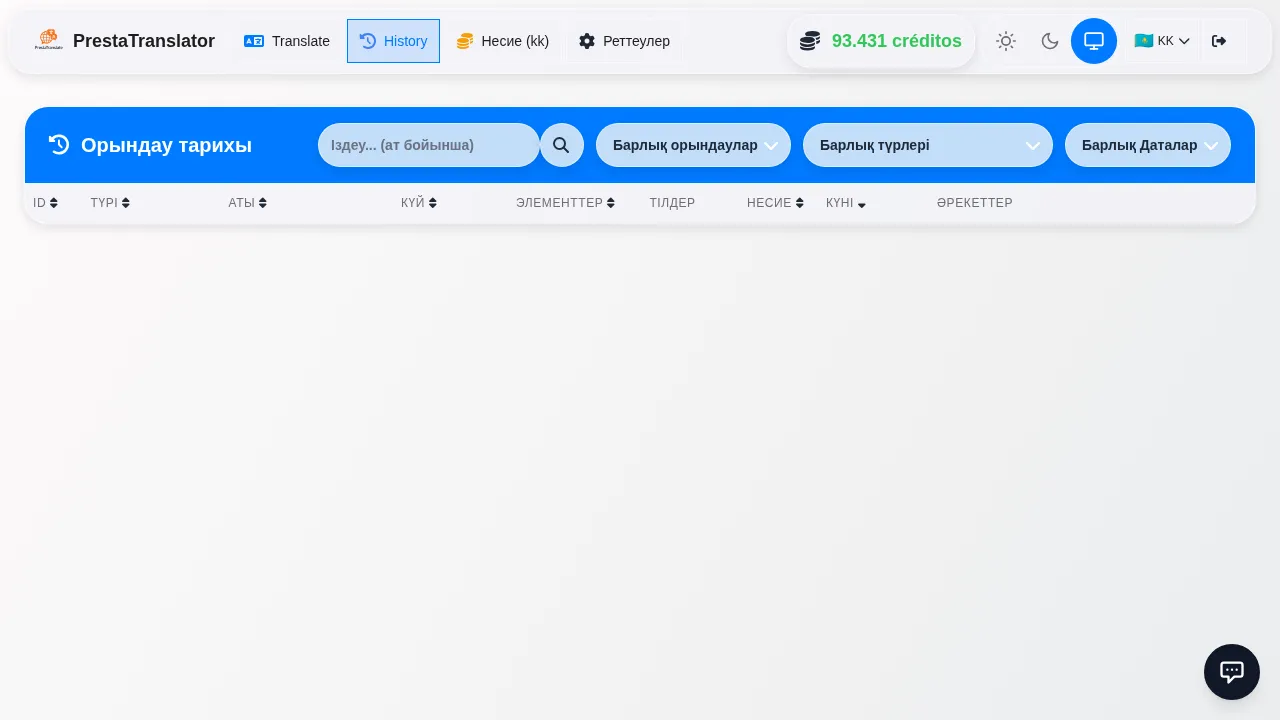Open Барлық түрлері type filter
This screenshot has width=1280, height=720.
coord(927,145)
